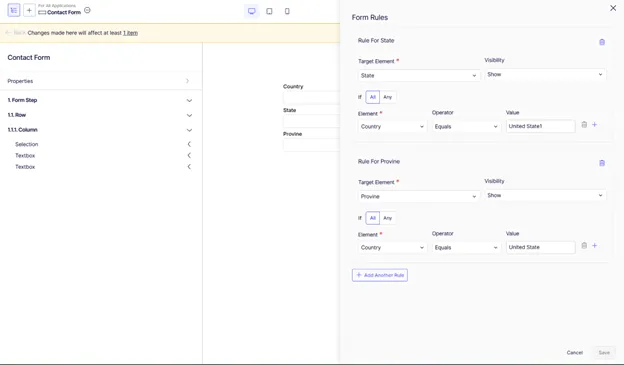Viewport: 624px width, 365px height.
Task: Click the Provine field in preview
Action: (x=312, y=145)
